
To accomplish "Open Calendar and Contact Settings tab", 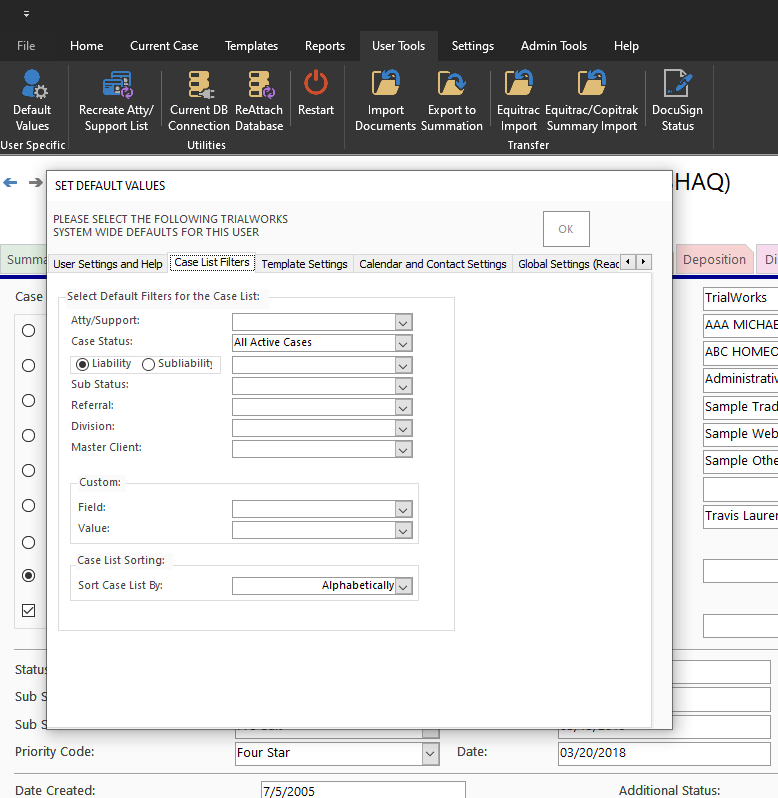I will coord(433,264).
